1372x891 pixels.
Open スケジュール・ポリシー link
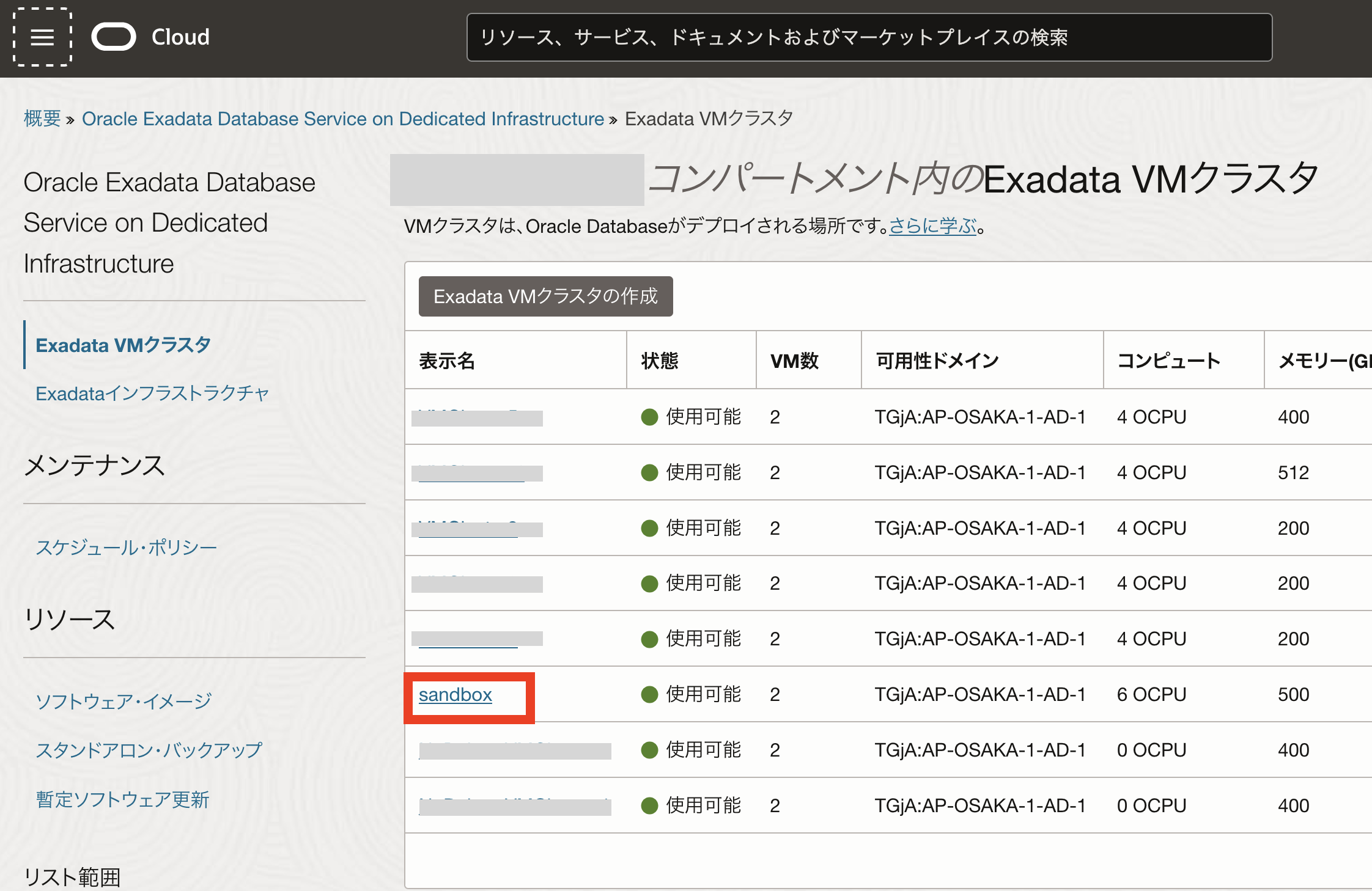coord(126,547)
